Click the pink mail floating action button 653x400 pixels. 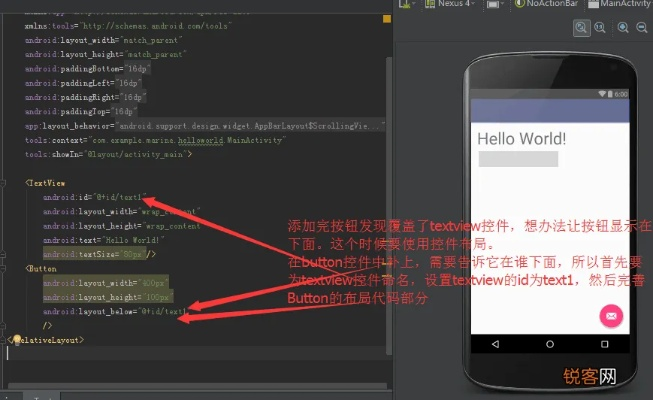coord(611,315)
